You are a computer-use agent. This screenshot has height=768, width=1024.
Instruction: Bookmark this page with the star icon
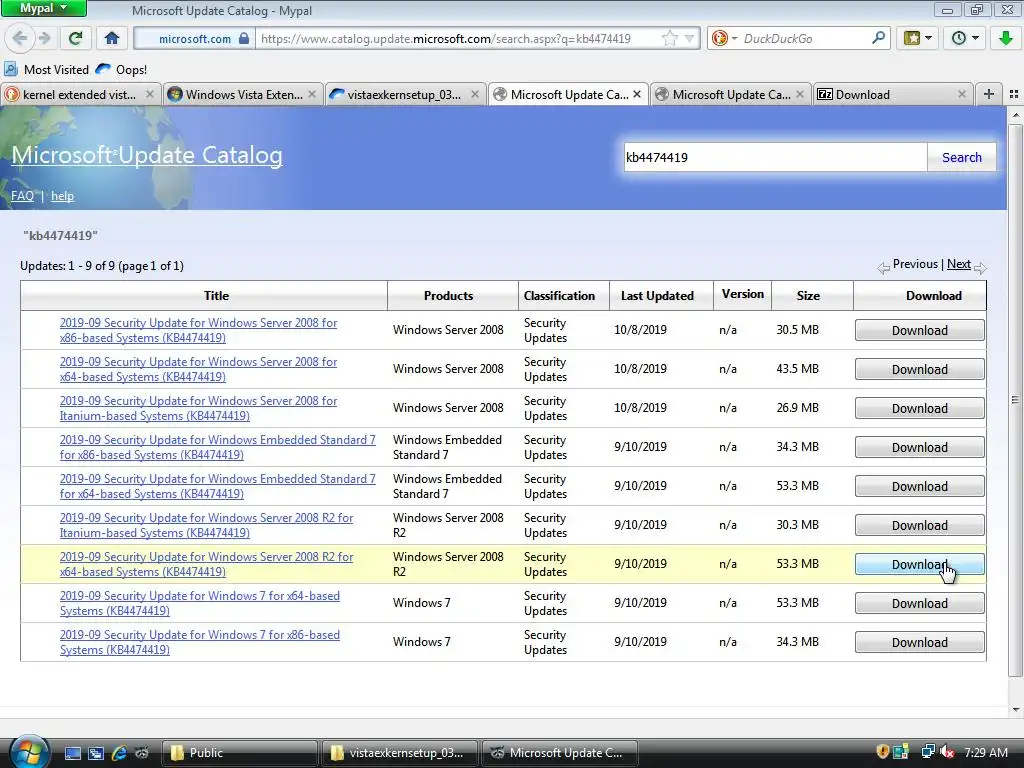click(x=669, y=39)
